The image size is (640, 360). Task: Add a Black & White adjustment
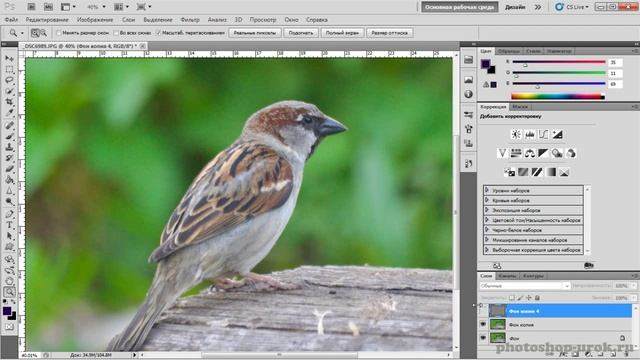tap(543, 153)
